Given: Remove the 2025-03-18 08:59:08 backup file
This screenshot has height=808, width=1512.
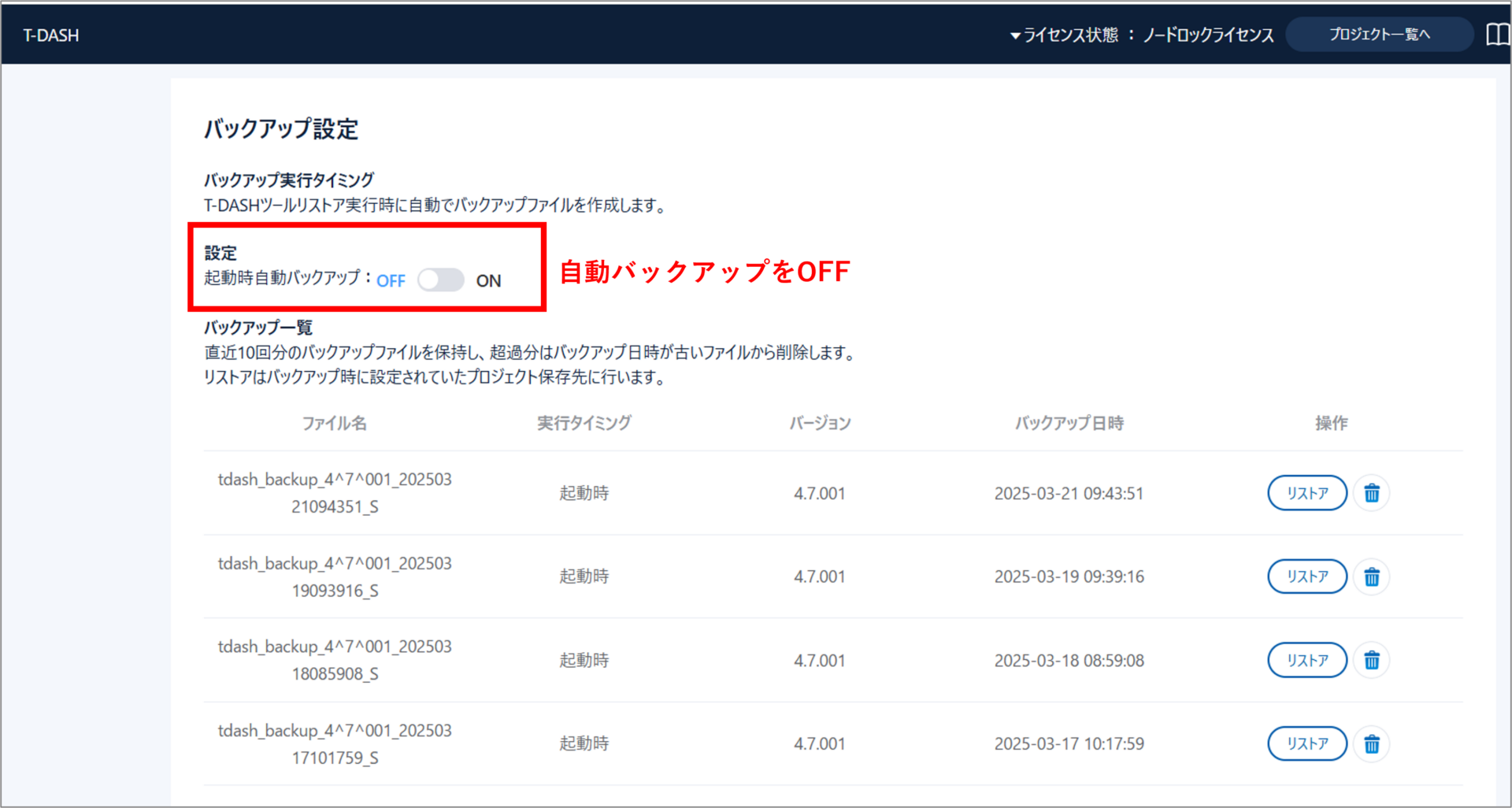Looking at the screenshot, I should point(1371,660).
